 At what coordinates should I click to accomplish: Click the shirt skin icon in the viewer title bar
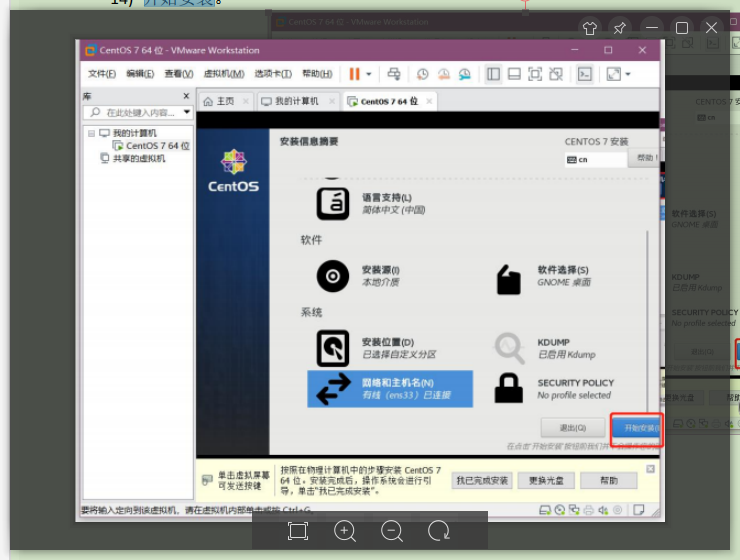pos(589,28)
